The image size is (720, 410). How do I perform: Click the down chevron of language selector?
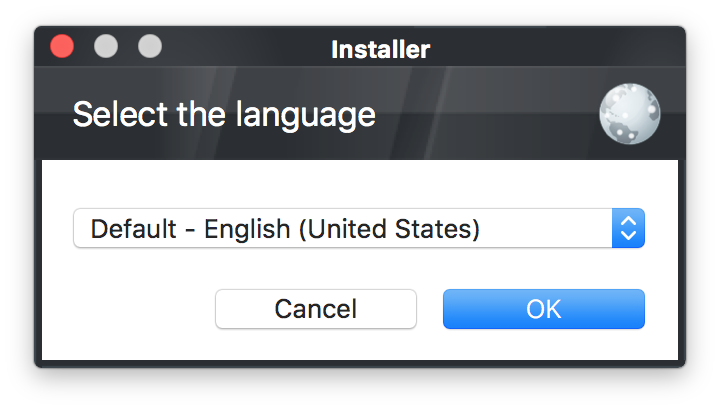628,236
